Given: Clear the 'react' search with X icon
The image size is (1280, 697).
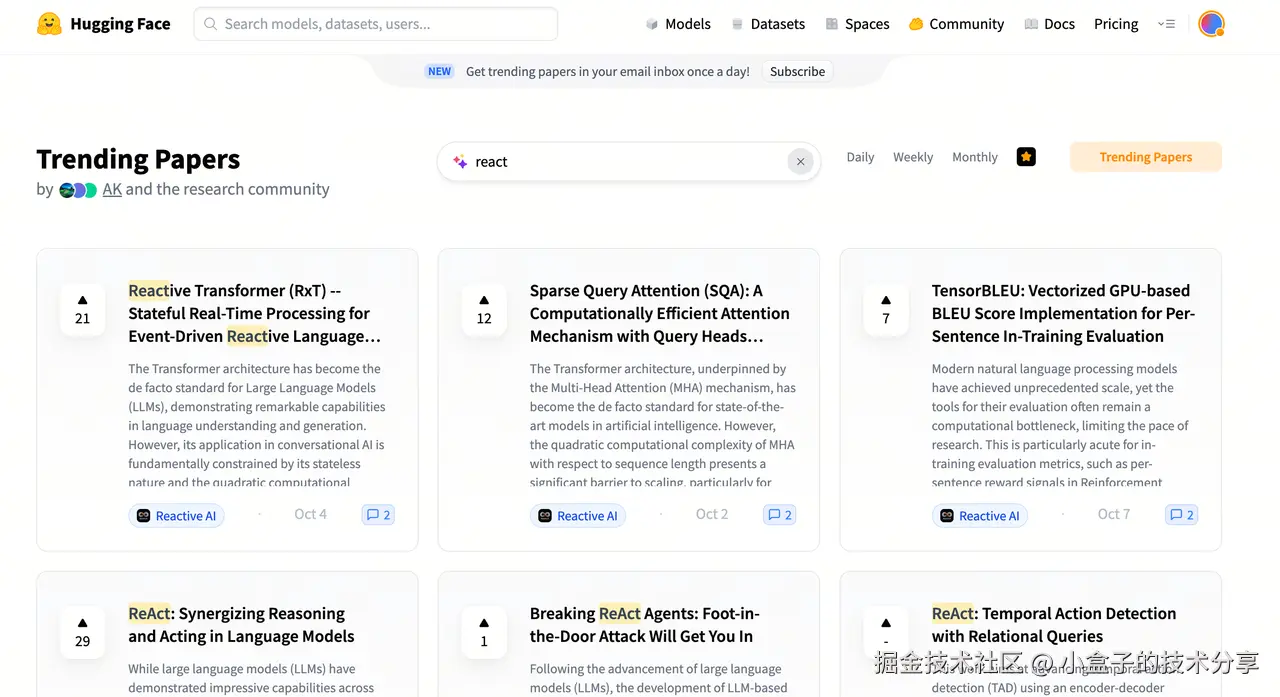Looking at the screenshot, I should [800, 162].
